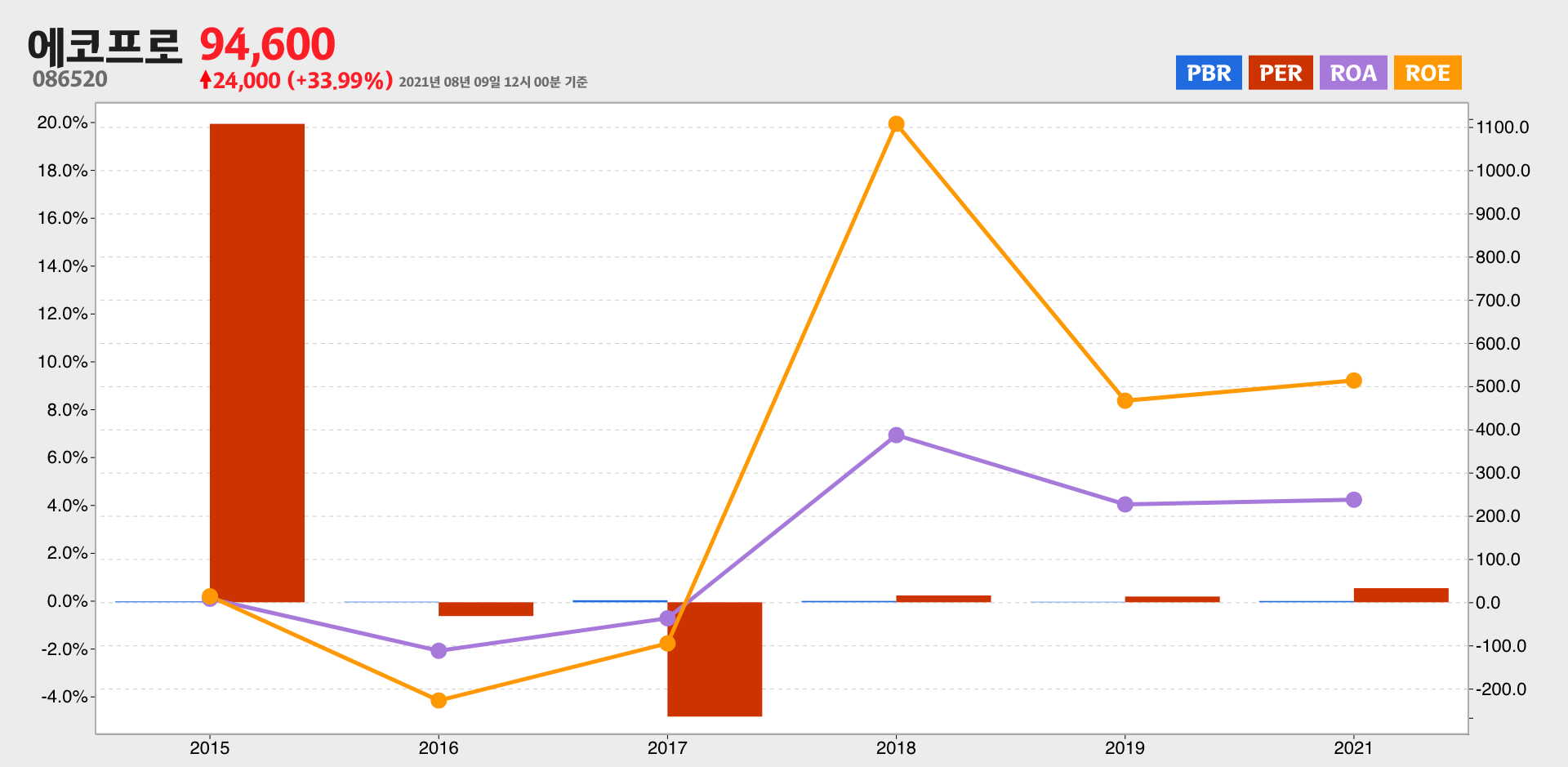
Task: Click the 2019 x-axis label
Action: point(1125,747)
